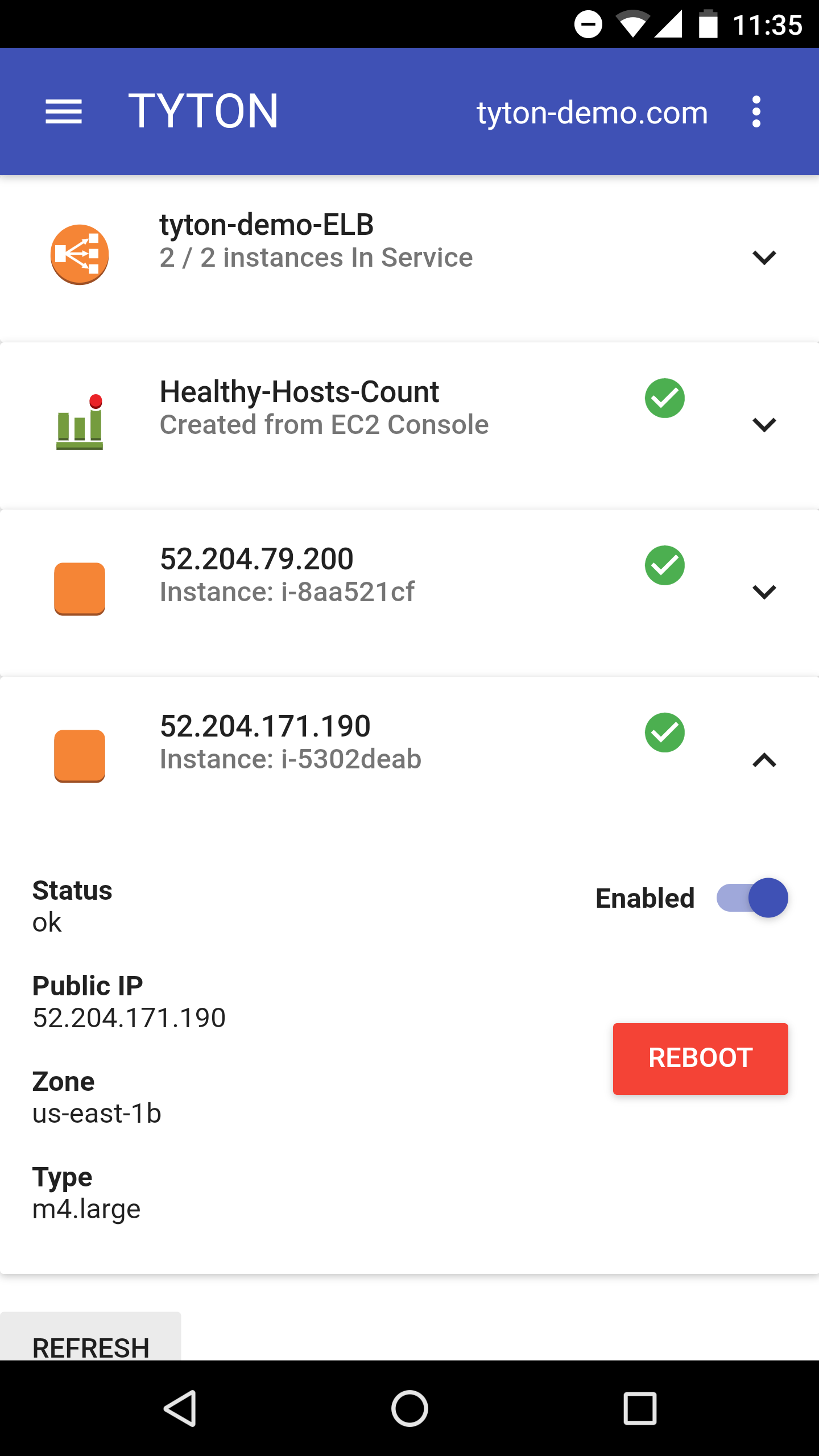Open the hamburger navigation menu
This screenshot has height=1456, width=819.
(x=64, y=111)
